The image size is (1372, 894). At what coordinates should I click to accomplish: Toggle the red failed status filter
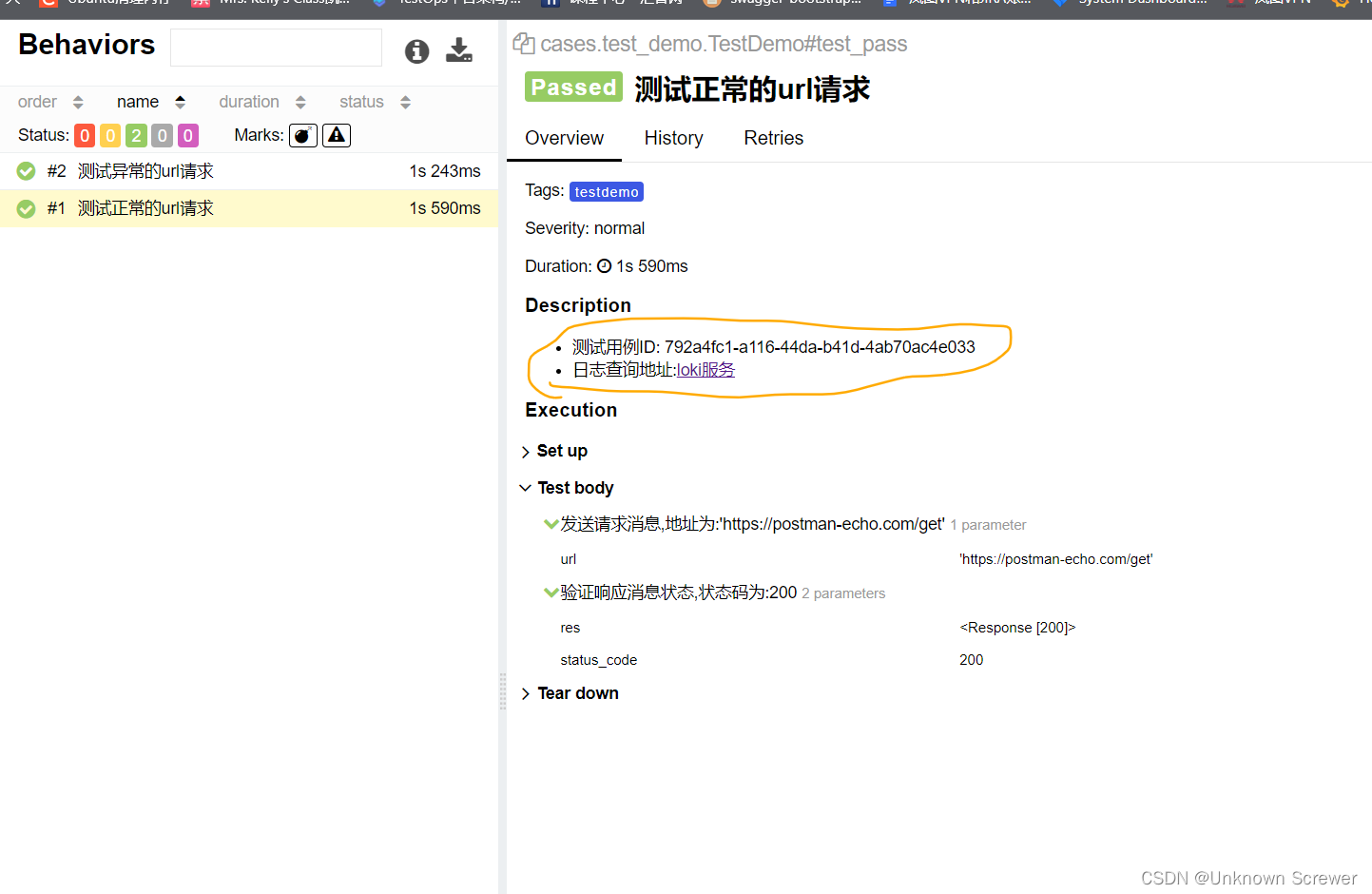pos(85,136)
